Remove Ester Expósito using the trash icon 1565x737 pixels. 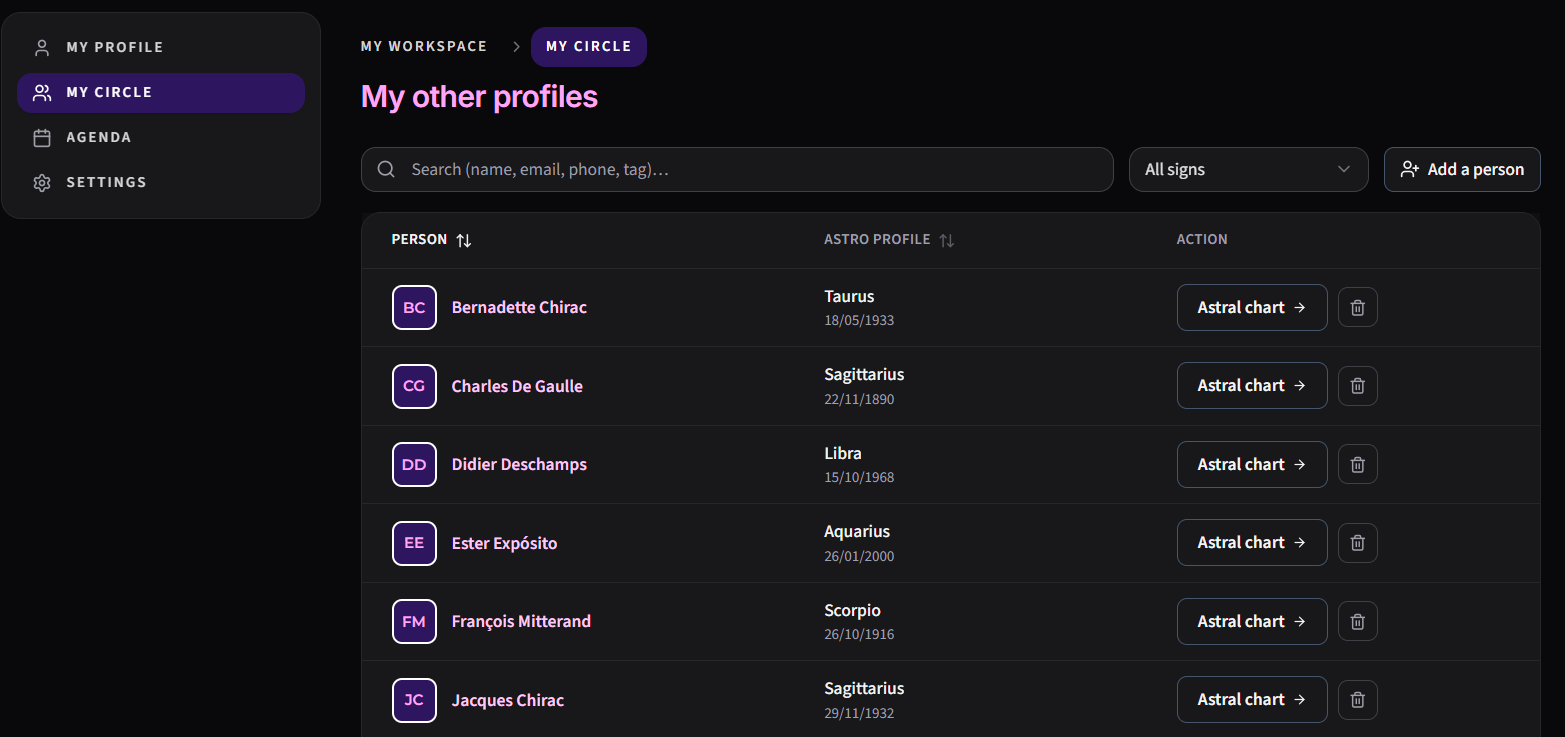coord(1357,542)
